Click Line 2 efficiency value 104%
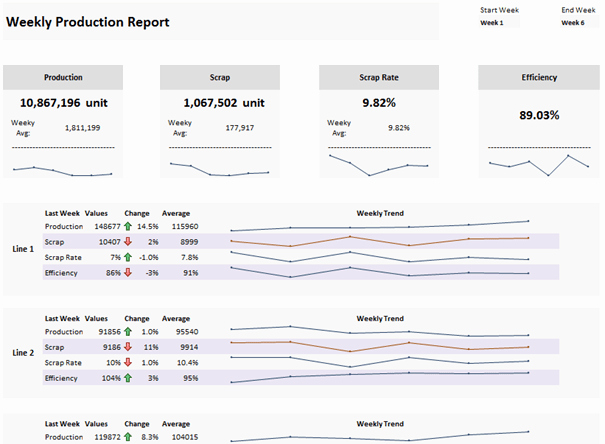The width and height of the screenshot is (605, 444). (111, 378)
